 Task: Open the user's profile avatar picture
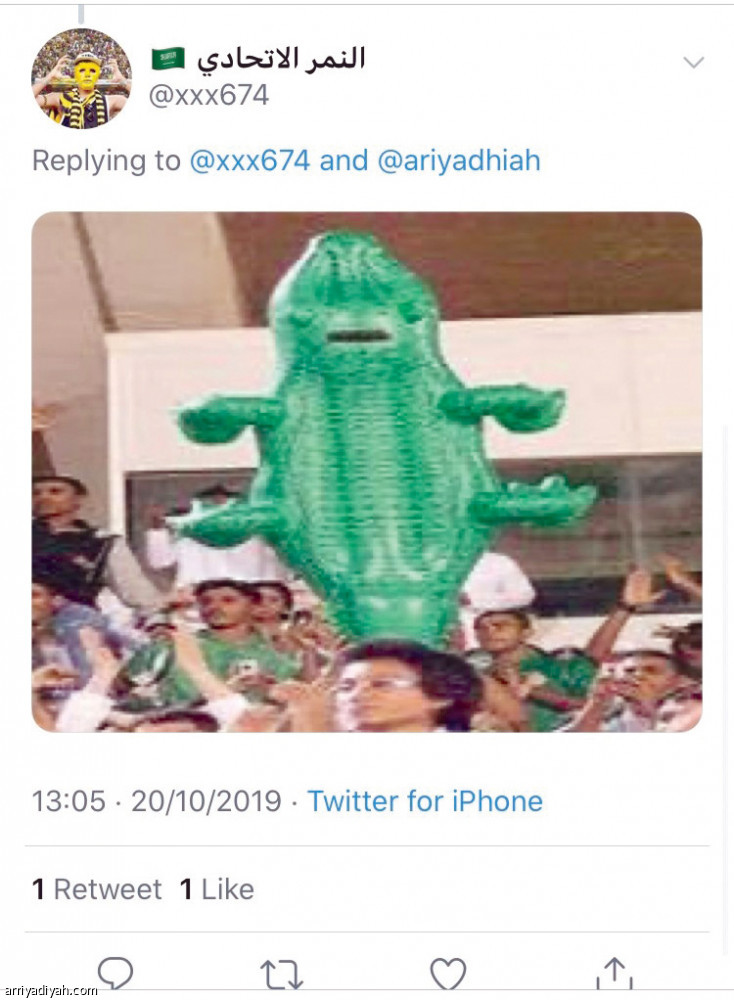pos(81,78)
